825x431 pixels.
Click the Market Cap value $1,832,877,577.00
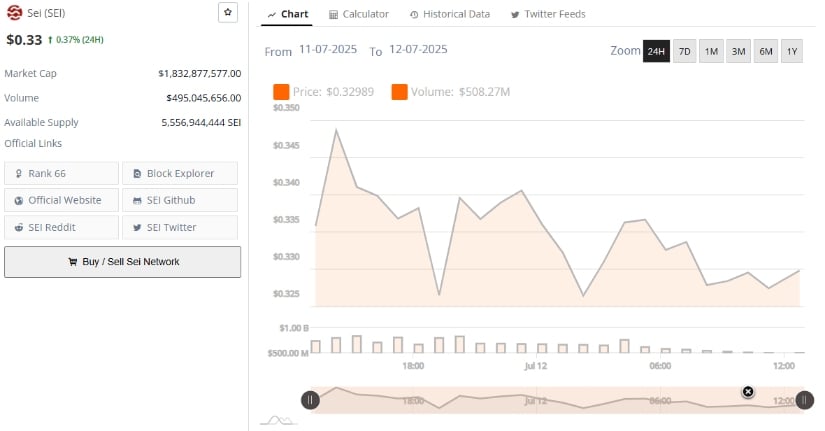click(x=200, y=74)
